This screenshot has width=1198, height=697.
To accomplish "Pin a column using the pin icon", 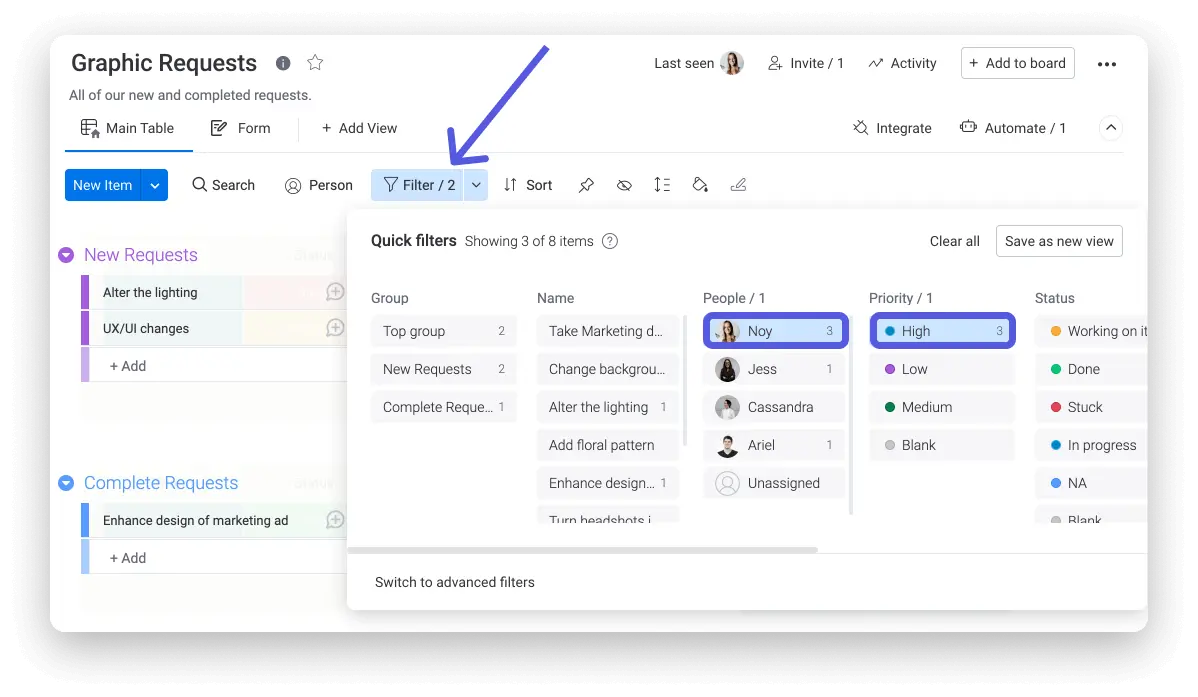I will coord(586,184).
